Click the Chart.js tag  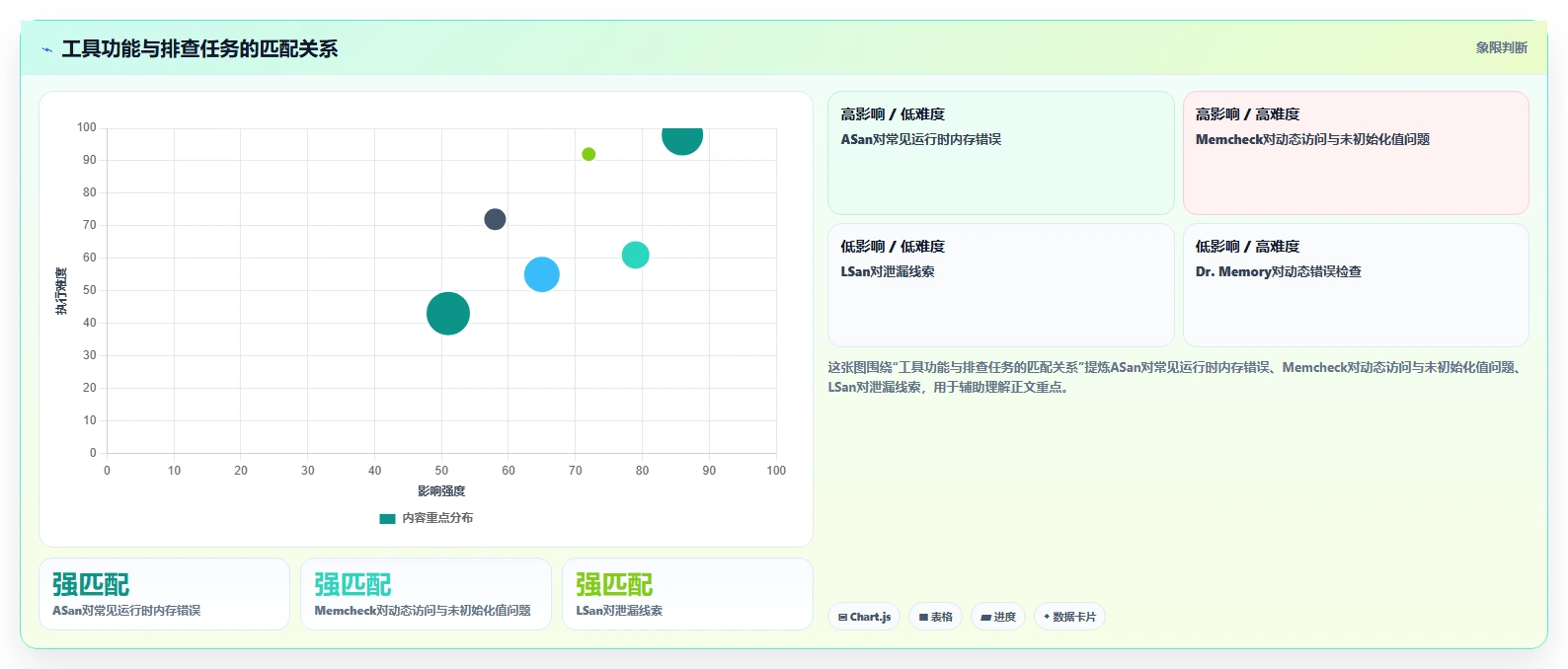tap(864, 617)
